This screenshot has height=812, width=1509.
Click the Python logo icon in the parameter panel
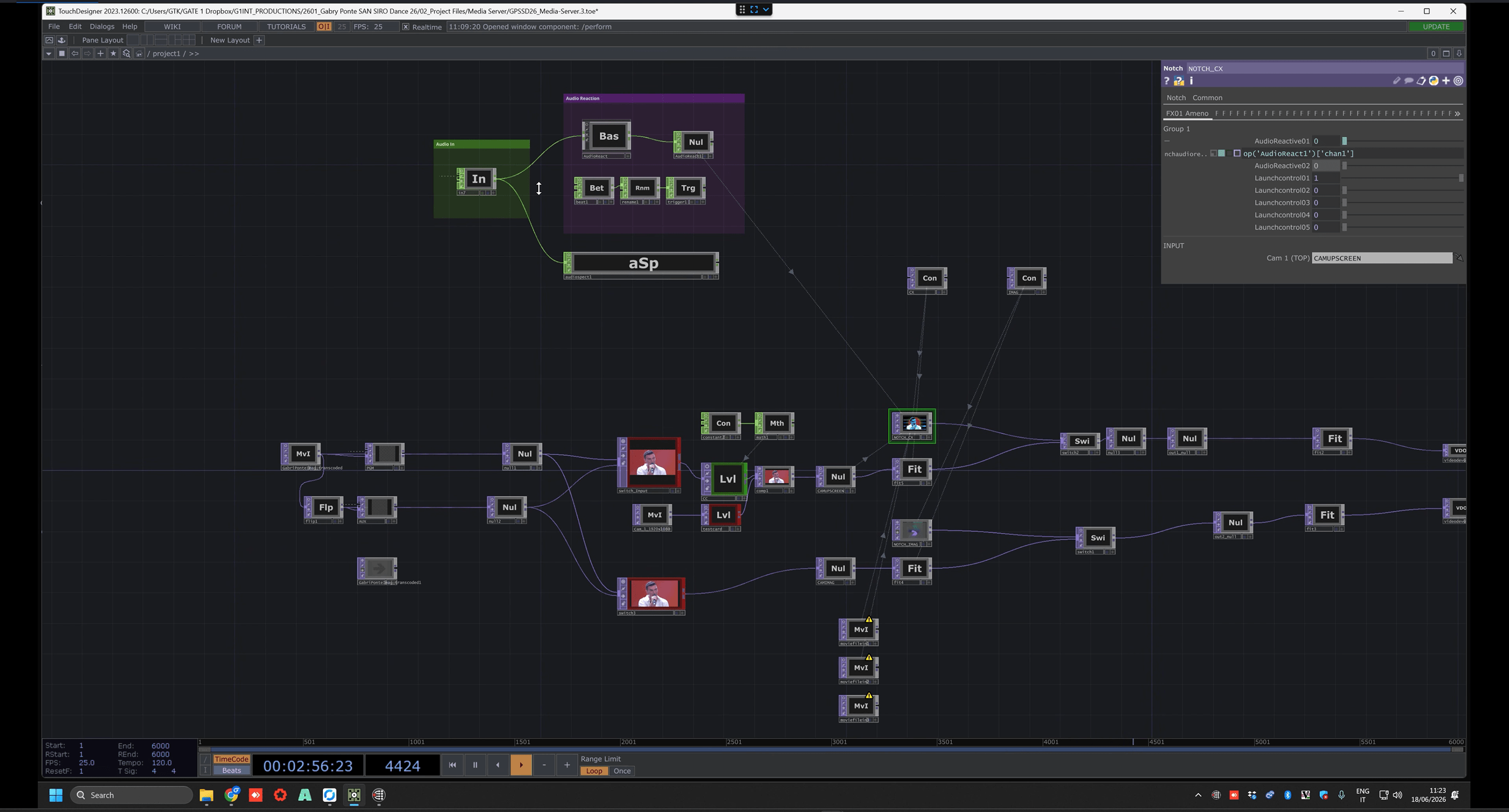pos(1434,81)
